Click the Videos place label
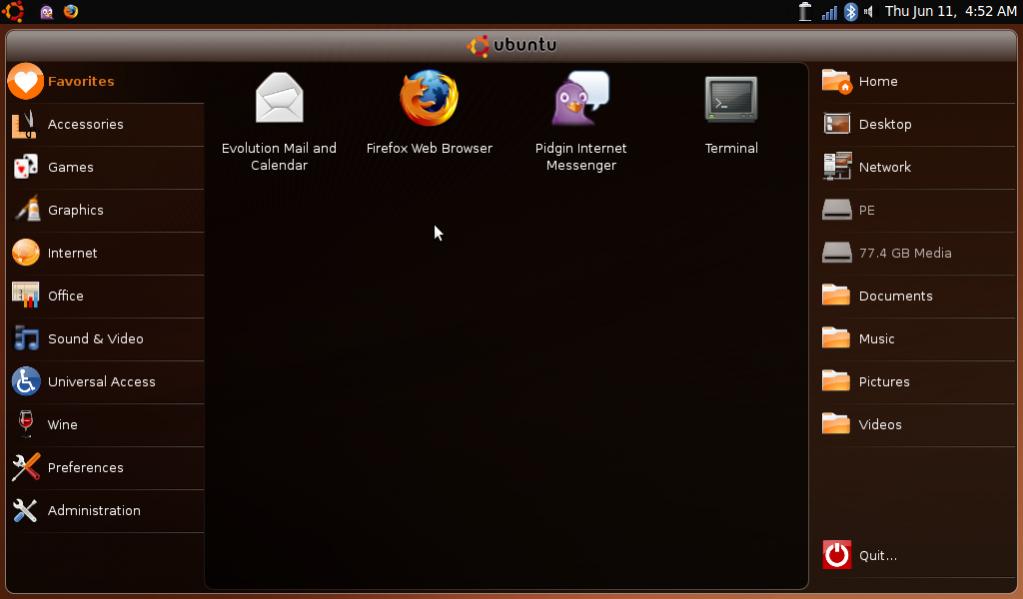This screenshot has height=599, width=1023. (880, 425)
